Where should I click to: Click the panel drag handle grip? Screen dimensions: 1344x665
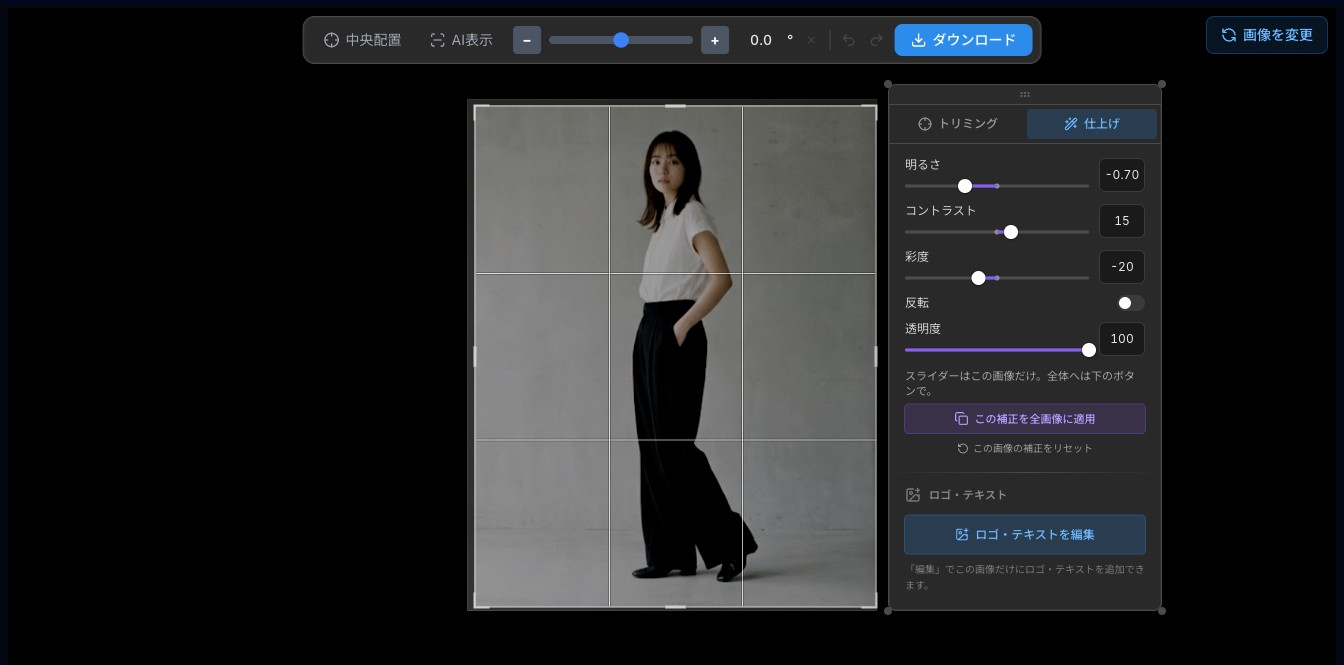(1025, 94)
